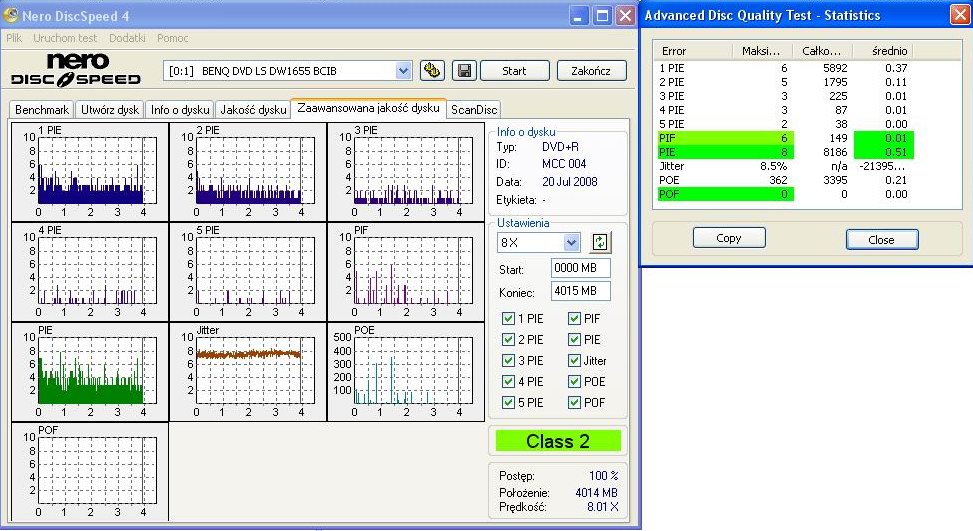Open the Plik menu
This screenshot has height=531, width=973.
pos(14,38)
